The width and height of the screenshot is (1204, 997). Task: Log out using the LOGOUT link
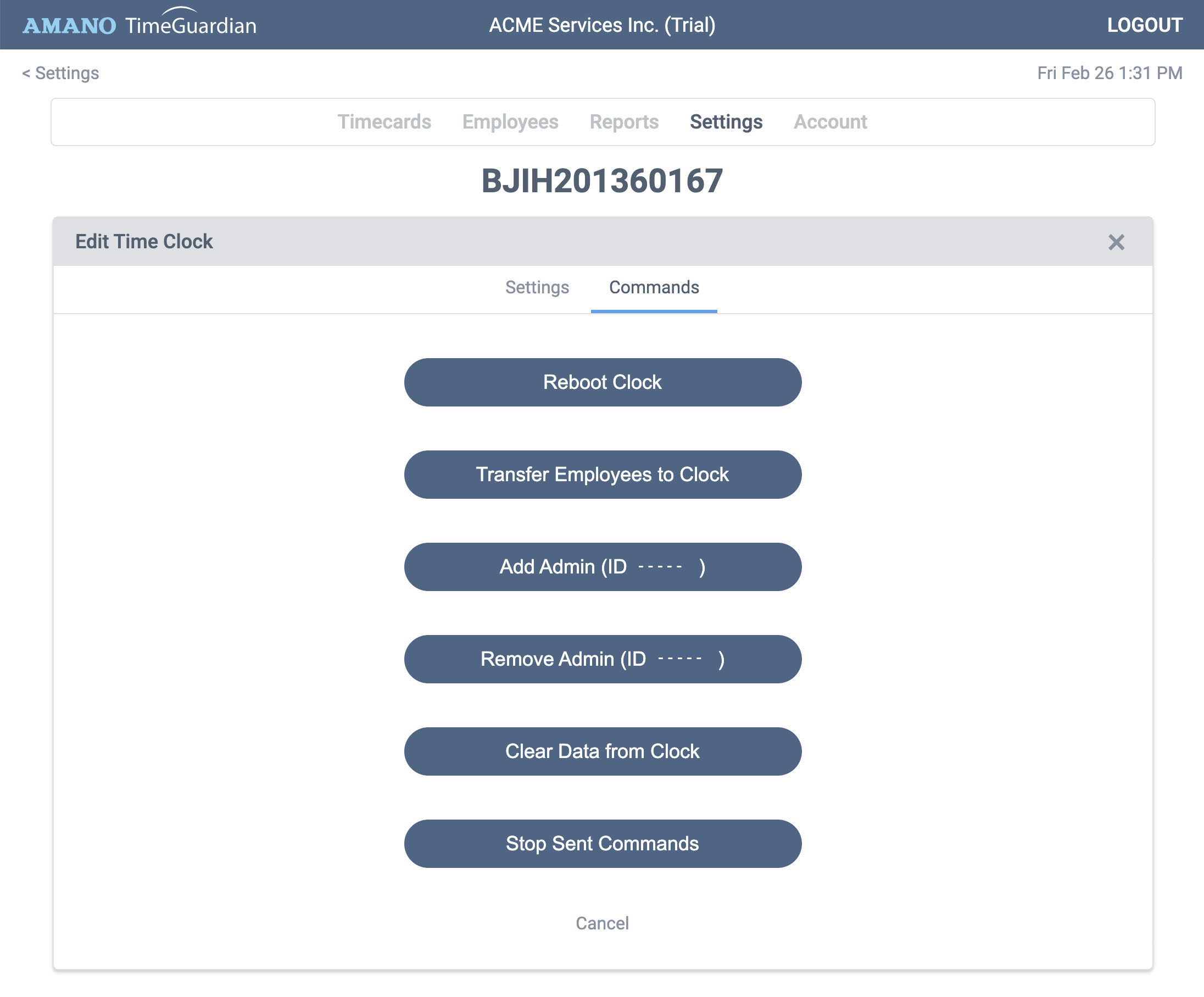(1144, 25)
